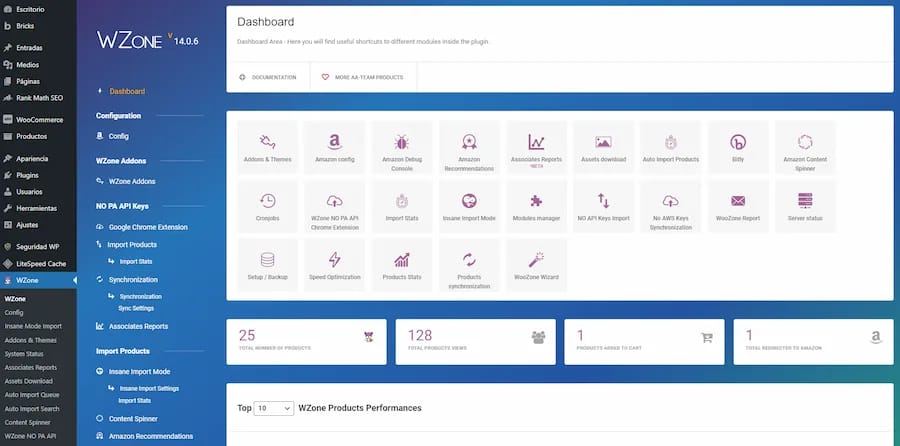Open the Cronjobs tile
This screenshot has height=446, width=900.
point(267,206)
